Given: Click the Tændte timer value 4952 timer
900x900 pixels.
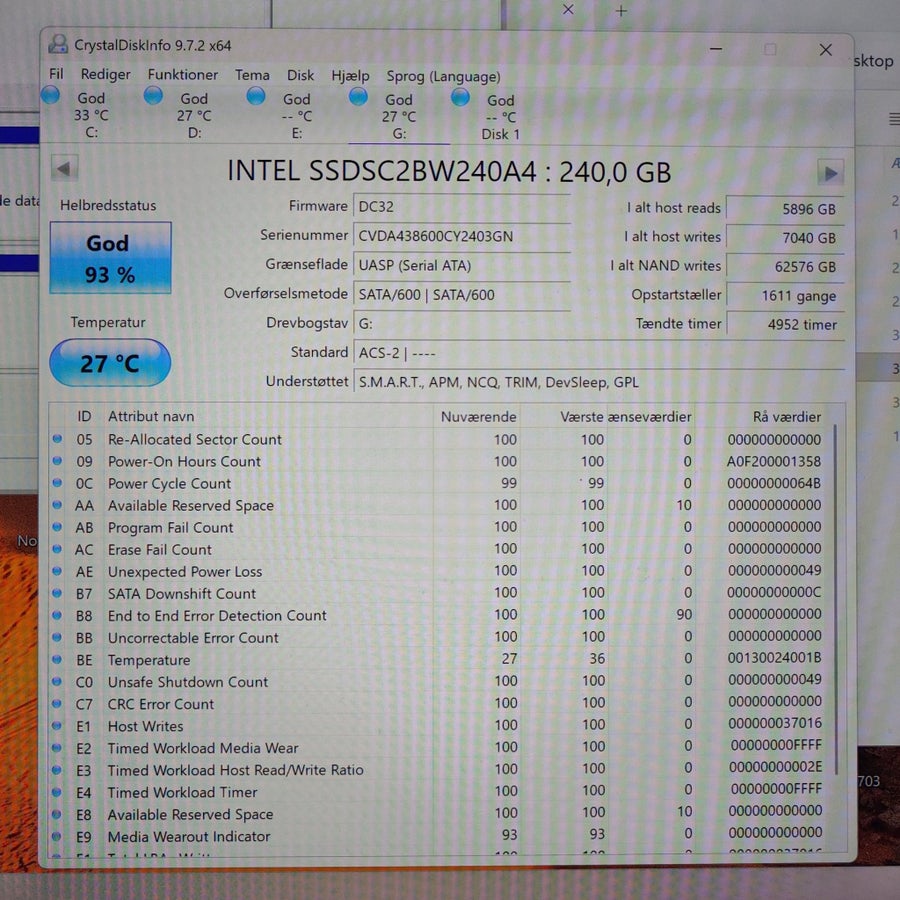Looking at the screenshot, I should pyautogui.click(x=785, y=324).
